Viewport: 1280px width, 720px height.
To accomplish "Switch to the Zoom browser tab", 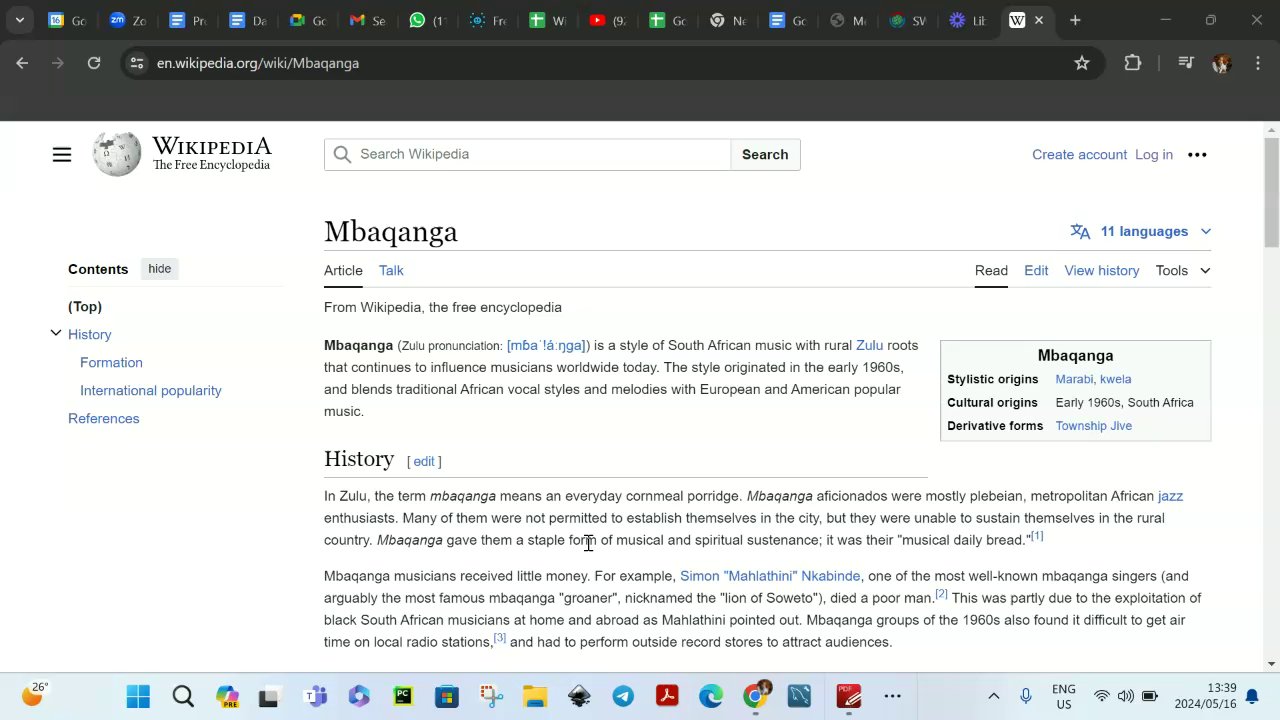I will 128,20.
